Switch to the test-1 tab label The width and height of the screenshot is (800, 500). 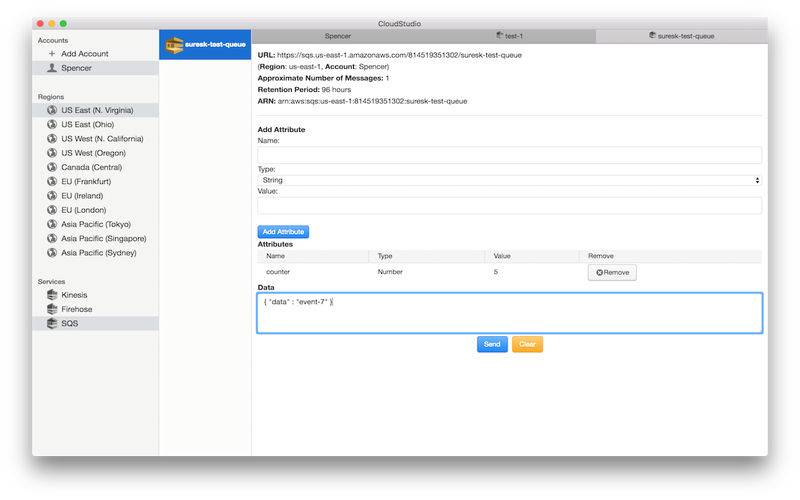[x=514, y=36]
